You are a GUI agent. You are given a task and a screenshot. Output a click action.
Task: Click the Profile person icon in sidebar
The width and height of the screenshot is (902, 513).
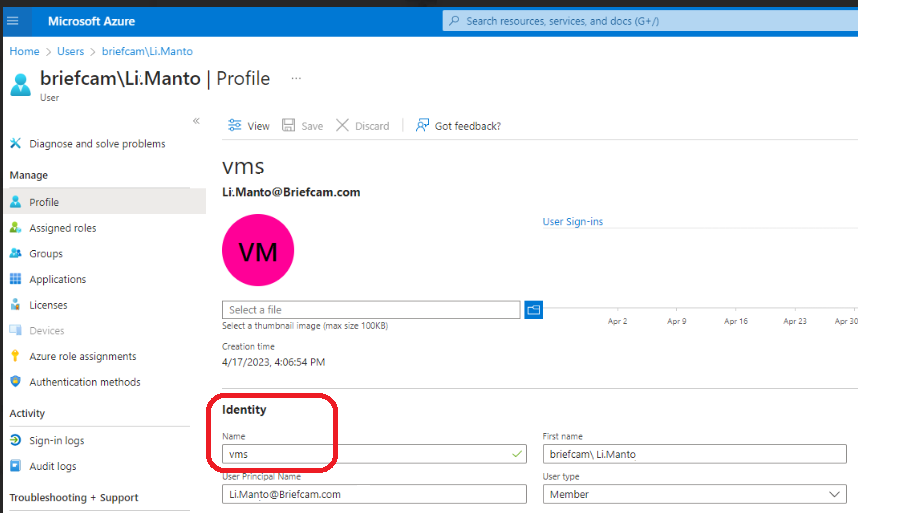[x=16, y=202]
